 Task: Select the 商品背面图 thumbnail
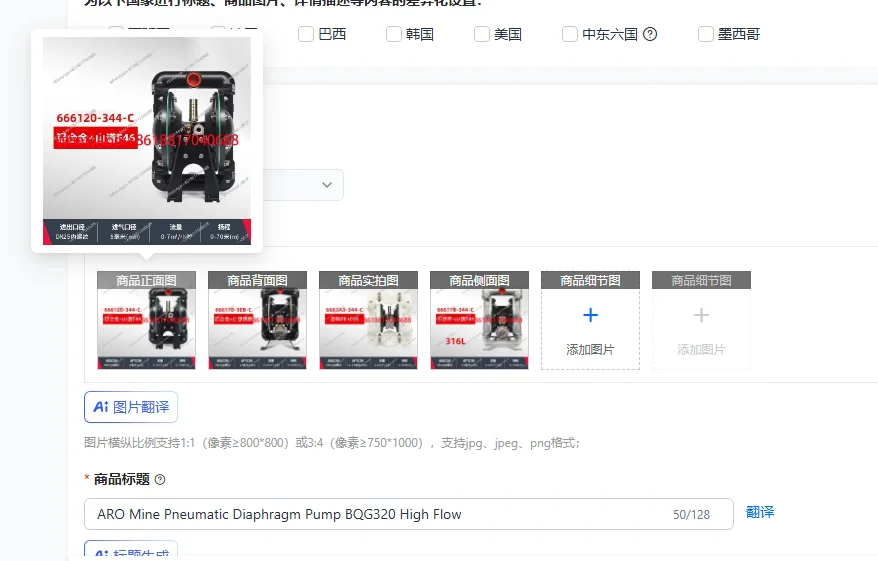[x=257, y=320]
